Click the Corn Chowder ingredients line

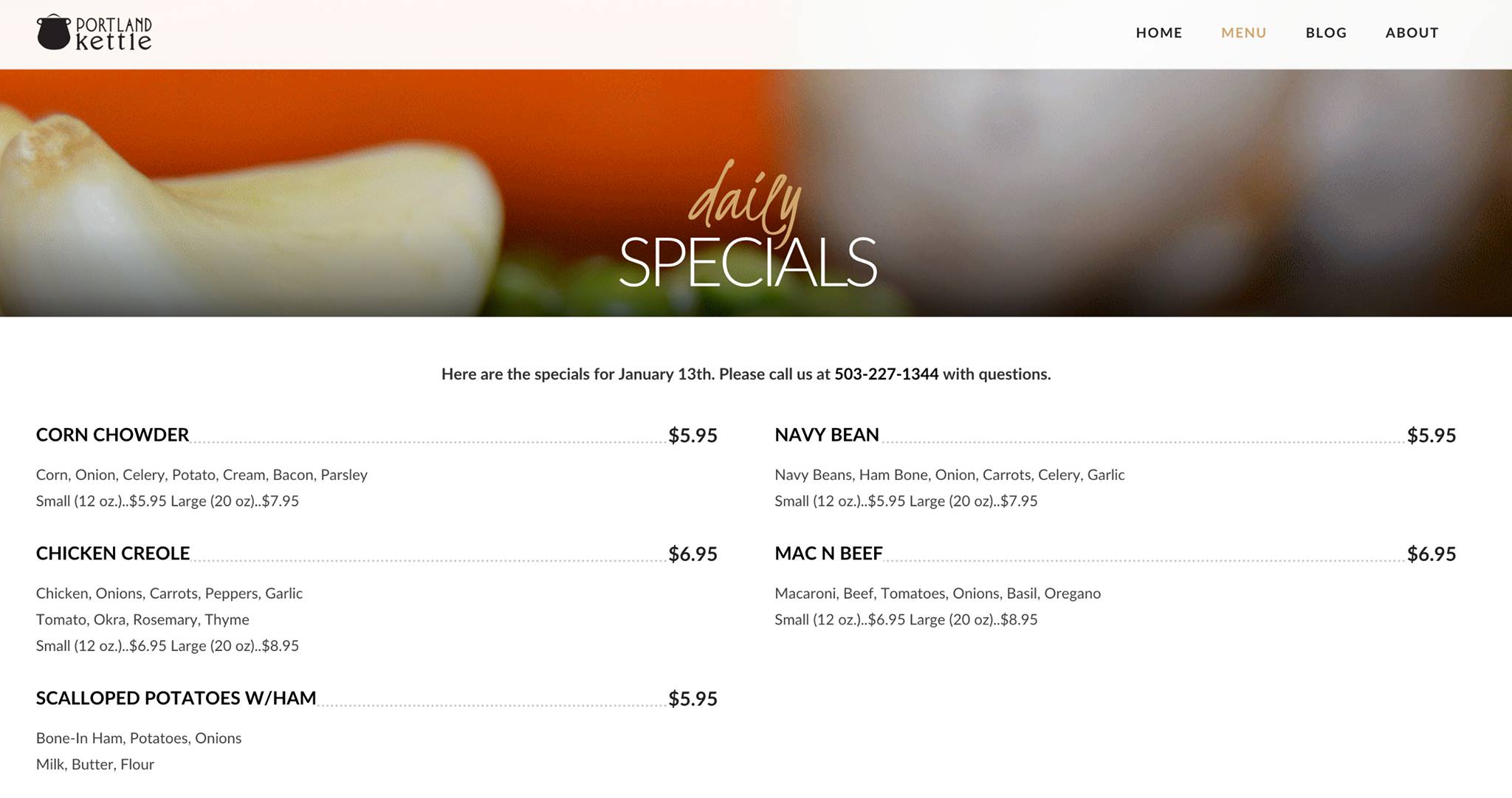click(202, 475)
